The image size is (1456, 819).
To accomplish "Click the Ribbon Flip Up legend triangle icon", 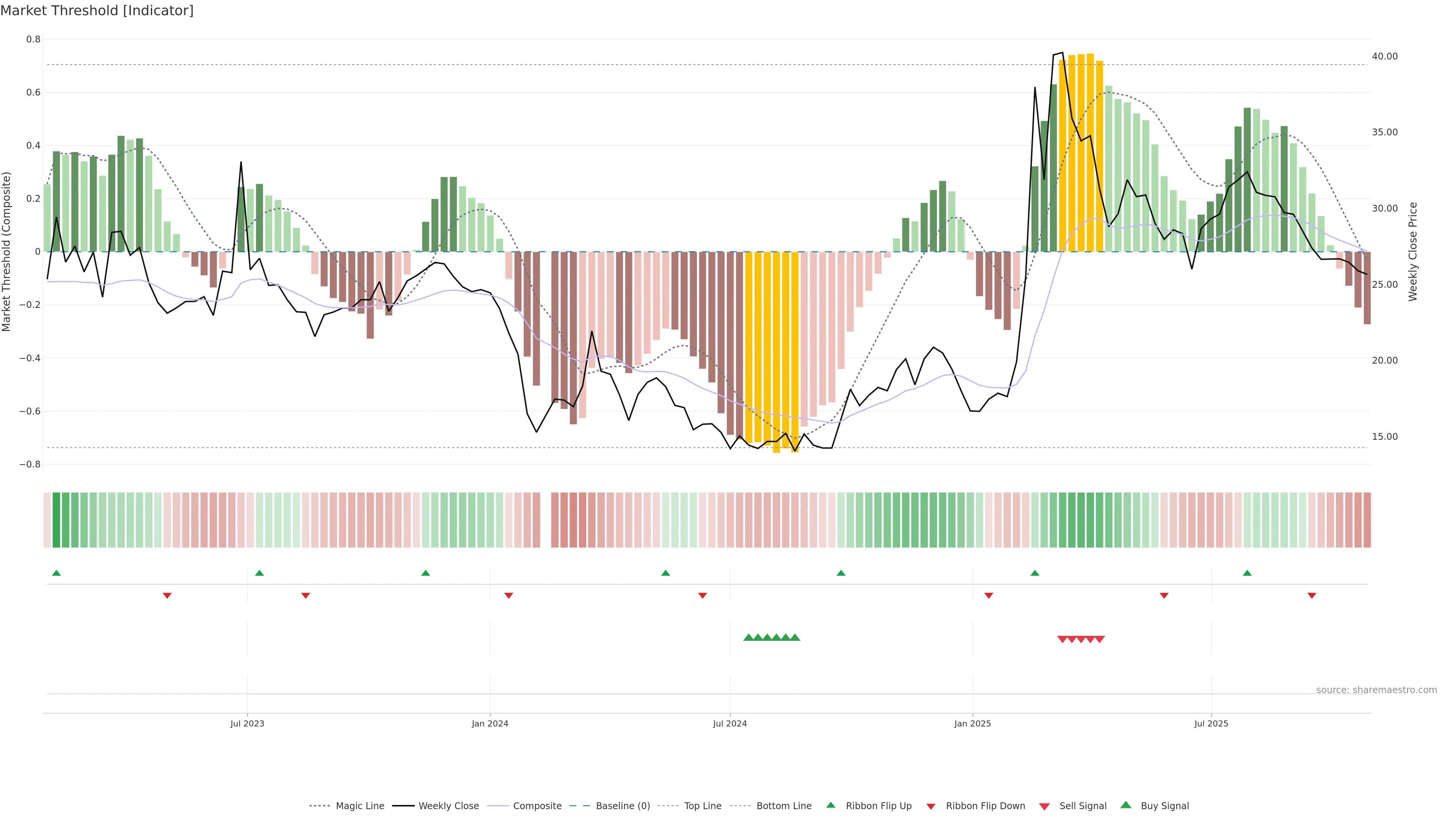I will [830, 805].
